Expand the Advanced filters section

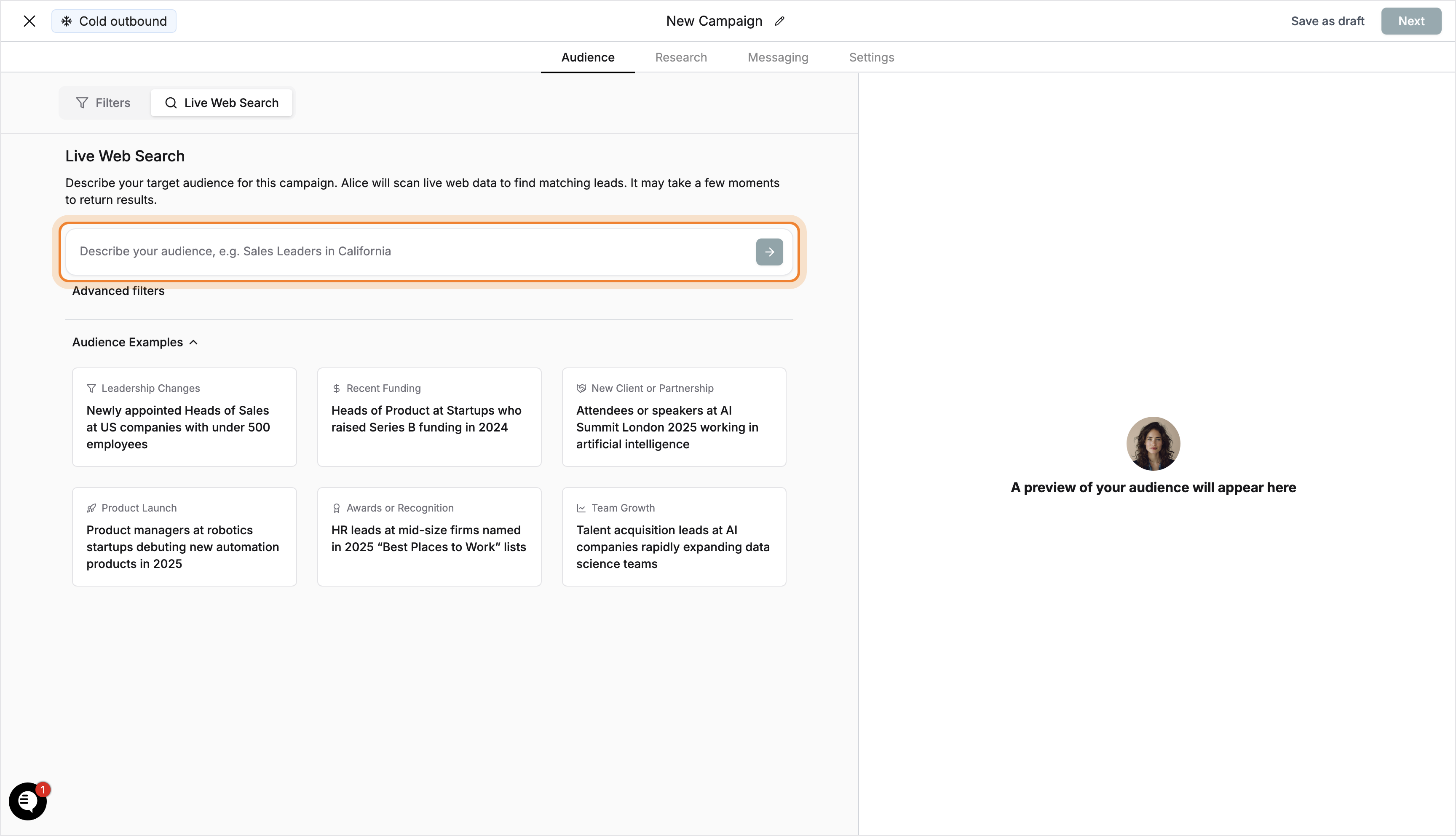[x=118, y=290]
